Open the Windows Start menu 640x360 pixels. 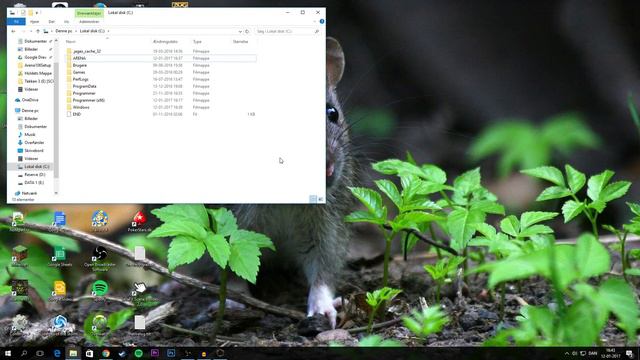7,353
